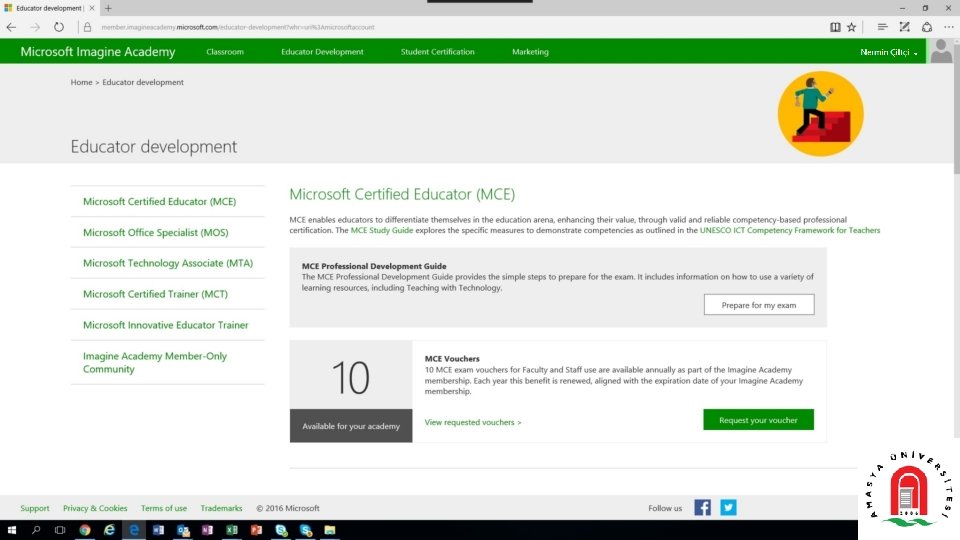
Task: Go back with the browser back arrow
Action: click(11, 27)
